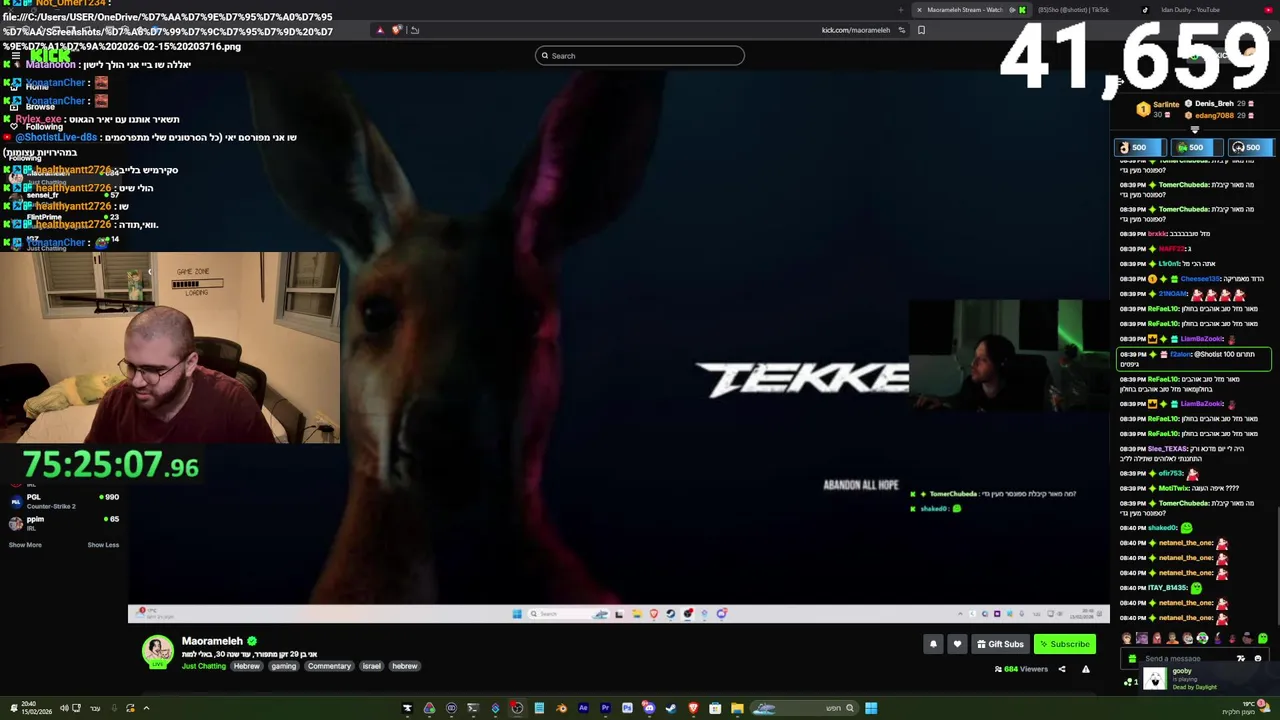Open Blender from the taskbar
The height and width of the screenshot is (720, 1280).
point(561,708)
